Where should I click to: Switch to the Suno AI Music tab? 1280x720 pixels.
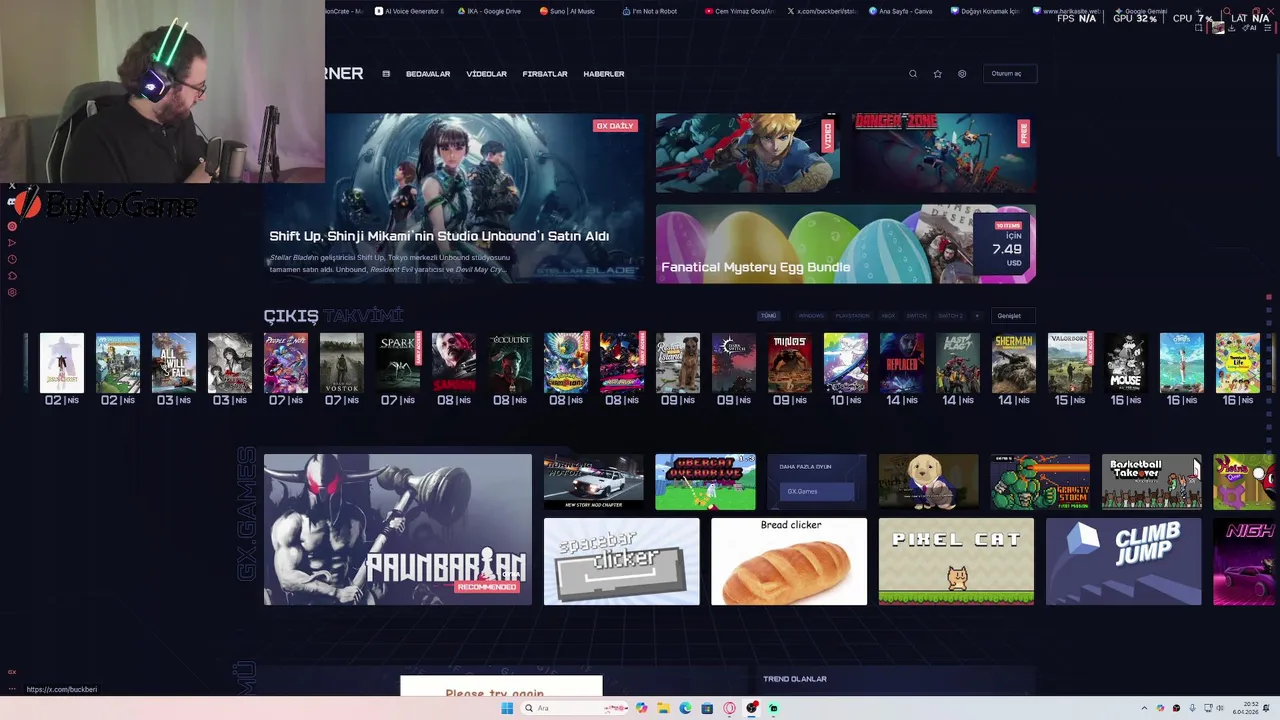(x=568, y=11)
